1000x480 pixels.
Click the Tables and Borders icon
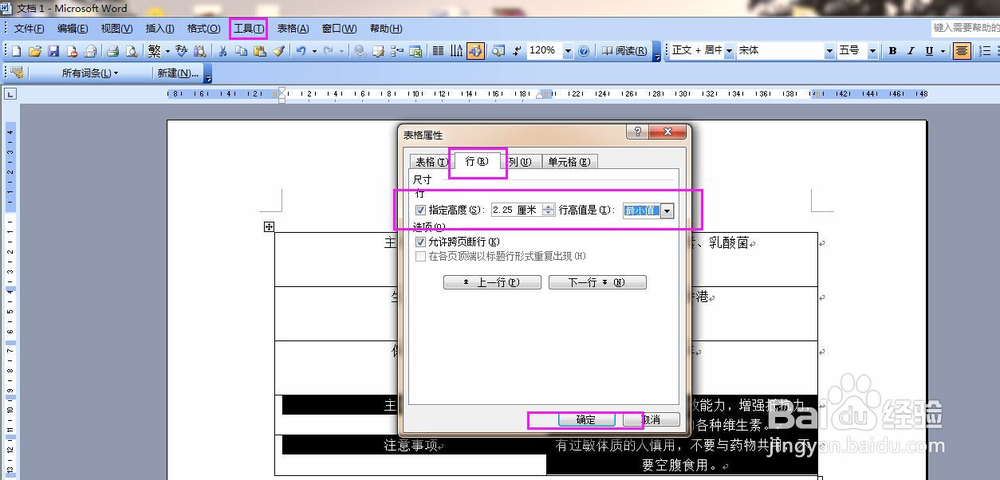tap(378, 51)
